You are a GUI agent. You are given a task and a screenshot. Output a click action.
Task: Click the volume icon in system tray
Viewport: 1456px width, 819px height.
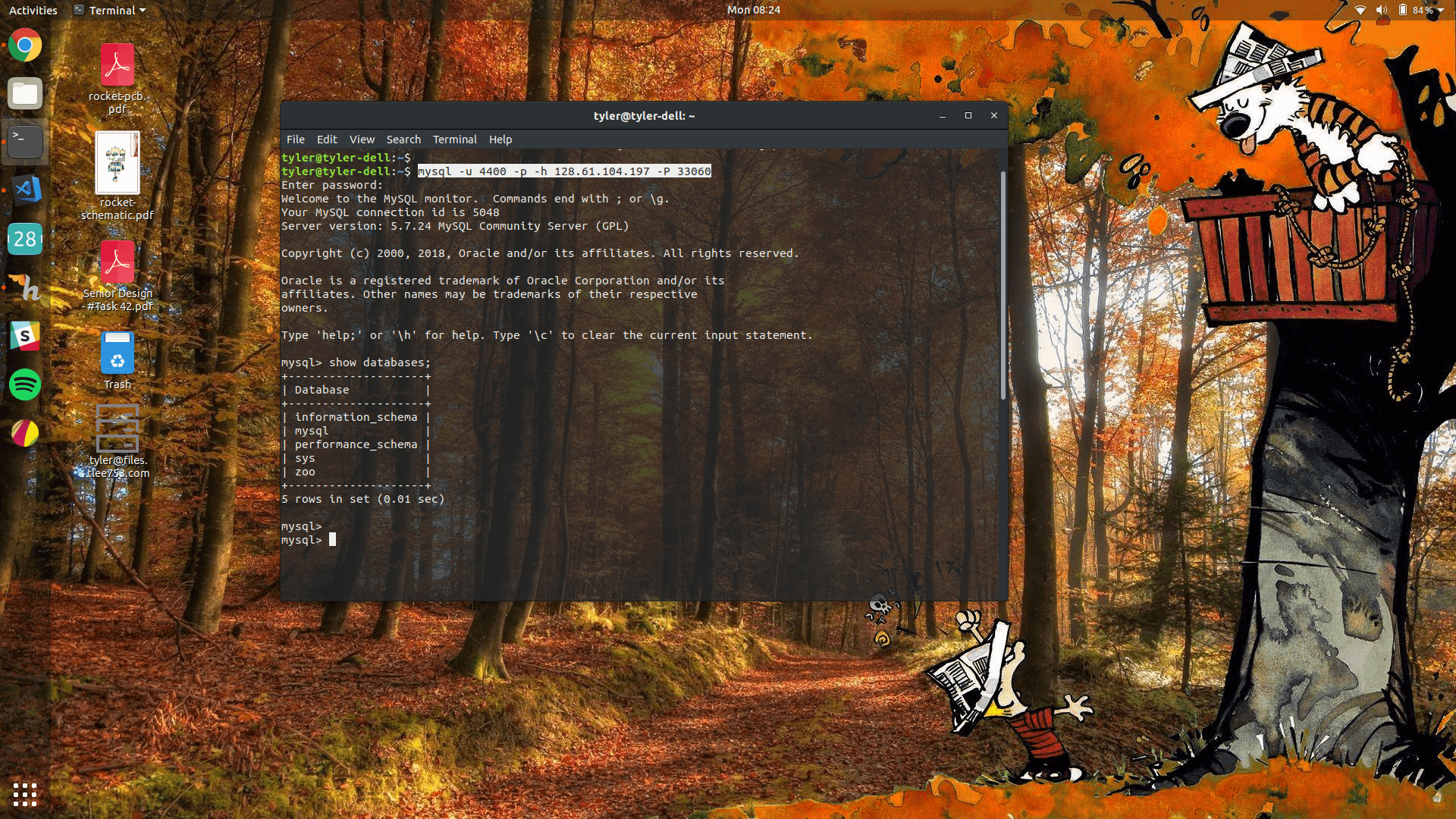pos(1382,10)
